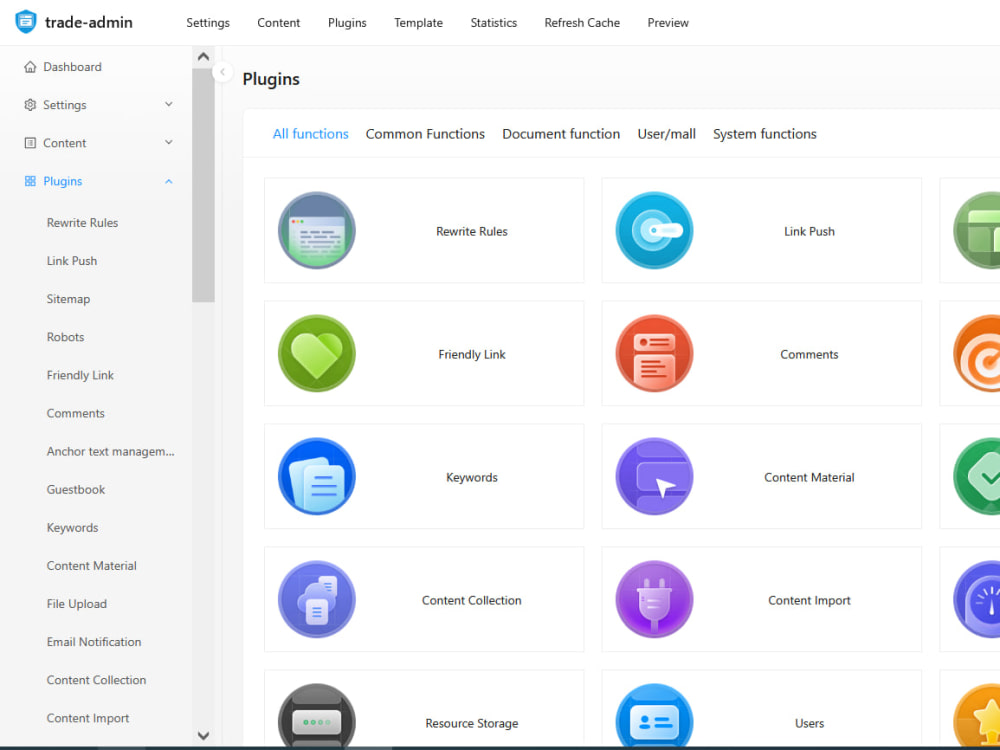Open Email Notification in the sidebar
The image size is (1000, 750).
coord(94,642)
